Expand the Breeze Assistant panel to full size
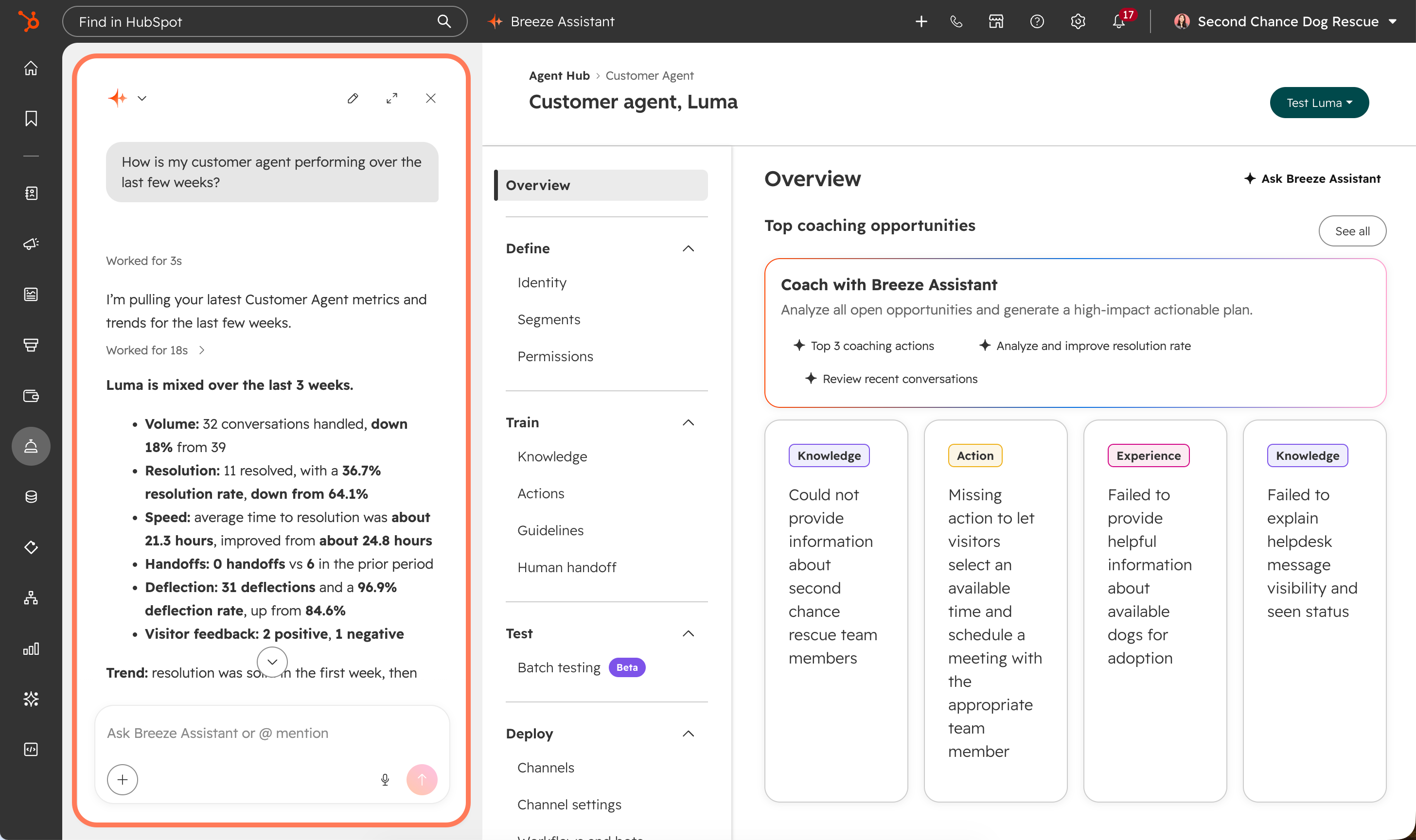The height and width of the screenshot is (840, 1416). click(392, 99)
